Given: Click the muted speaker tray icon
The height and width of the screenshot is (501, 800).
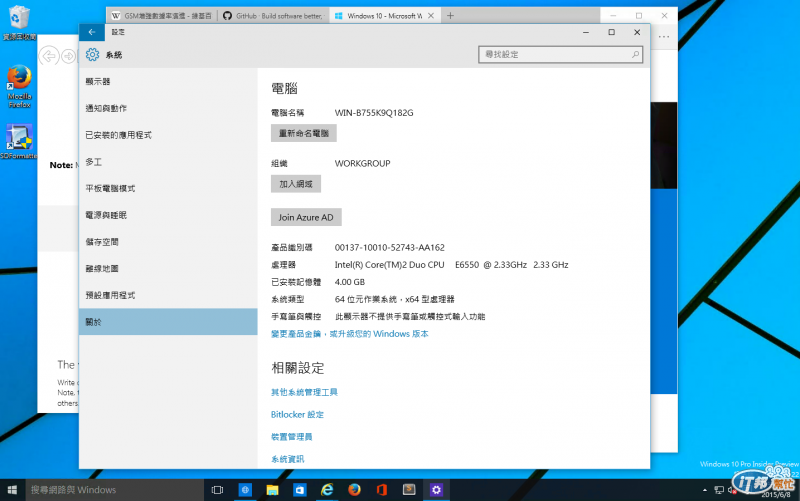Looking at the screenshot, I should [732, 490].
